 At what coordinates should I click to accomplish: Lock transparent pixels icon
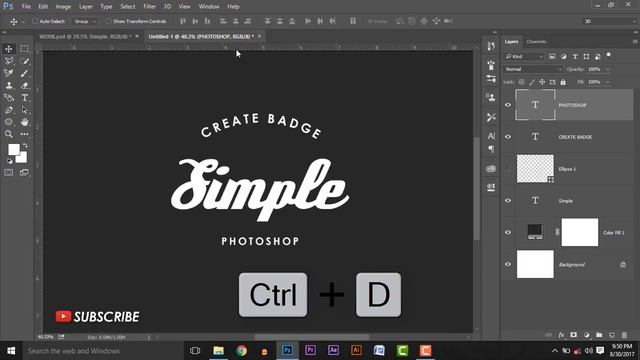pos(521,82)
